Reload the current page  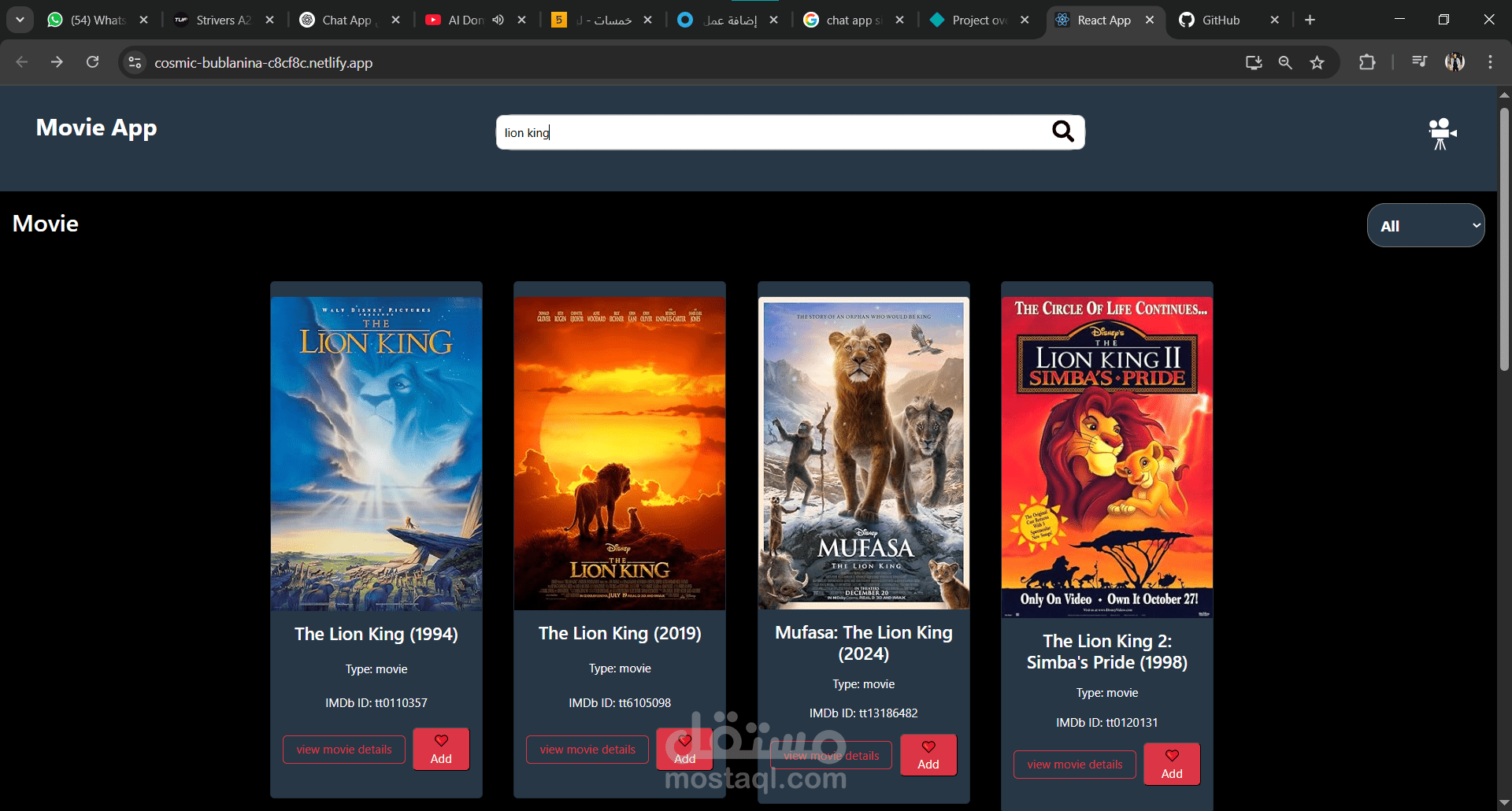92,62
